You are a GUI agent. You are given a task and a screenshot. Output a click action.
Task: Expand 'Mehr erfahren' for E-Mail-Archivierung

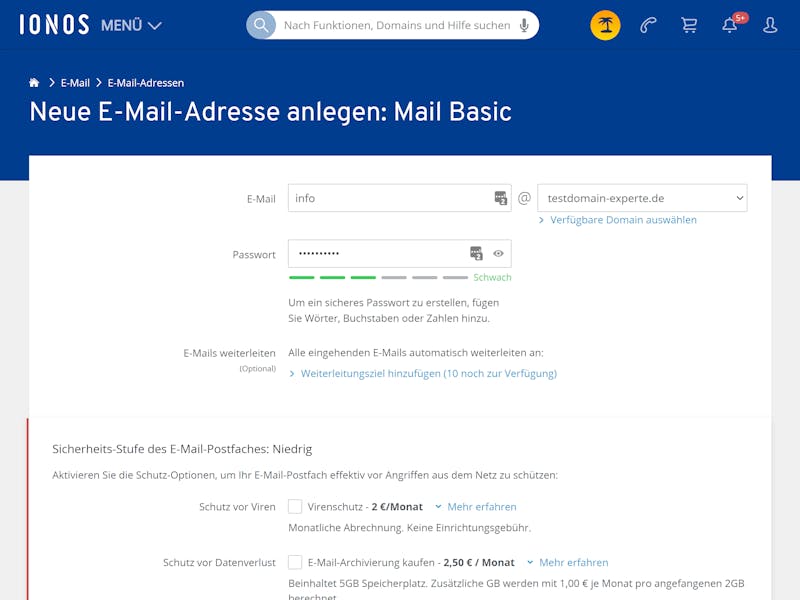coord(573,562)
